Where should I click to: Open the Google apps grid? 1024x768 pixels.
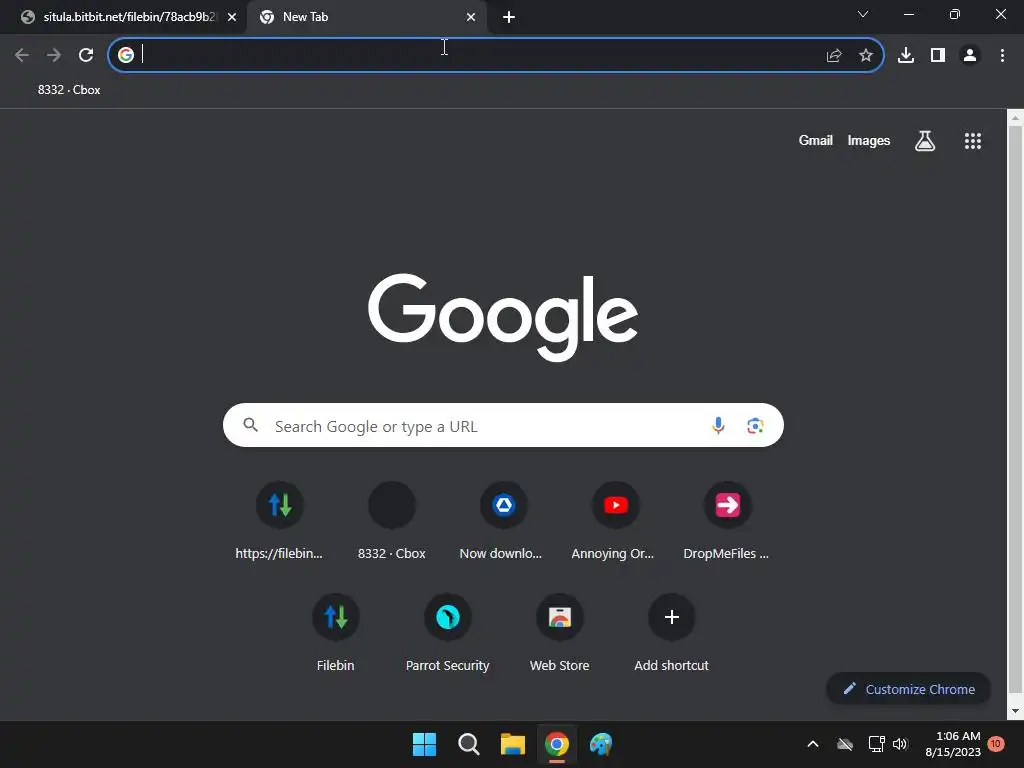(973, 141)
